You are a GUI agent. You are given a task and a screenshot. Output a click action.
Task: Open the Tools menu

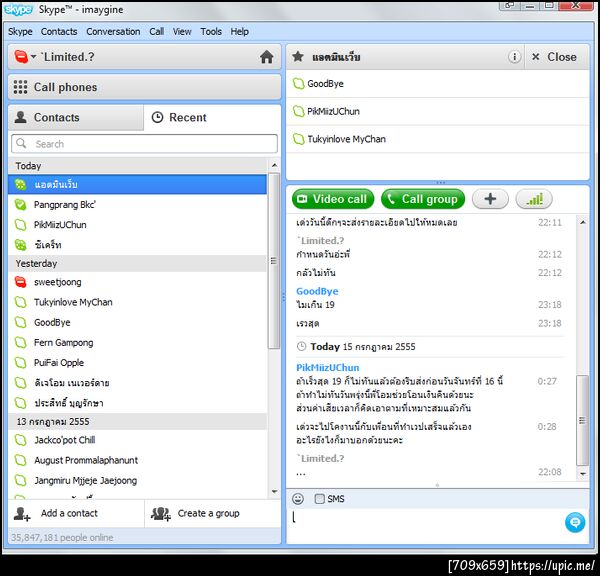211,32
